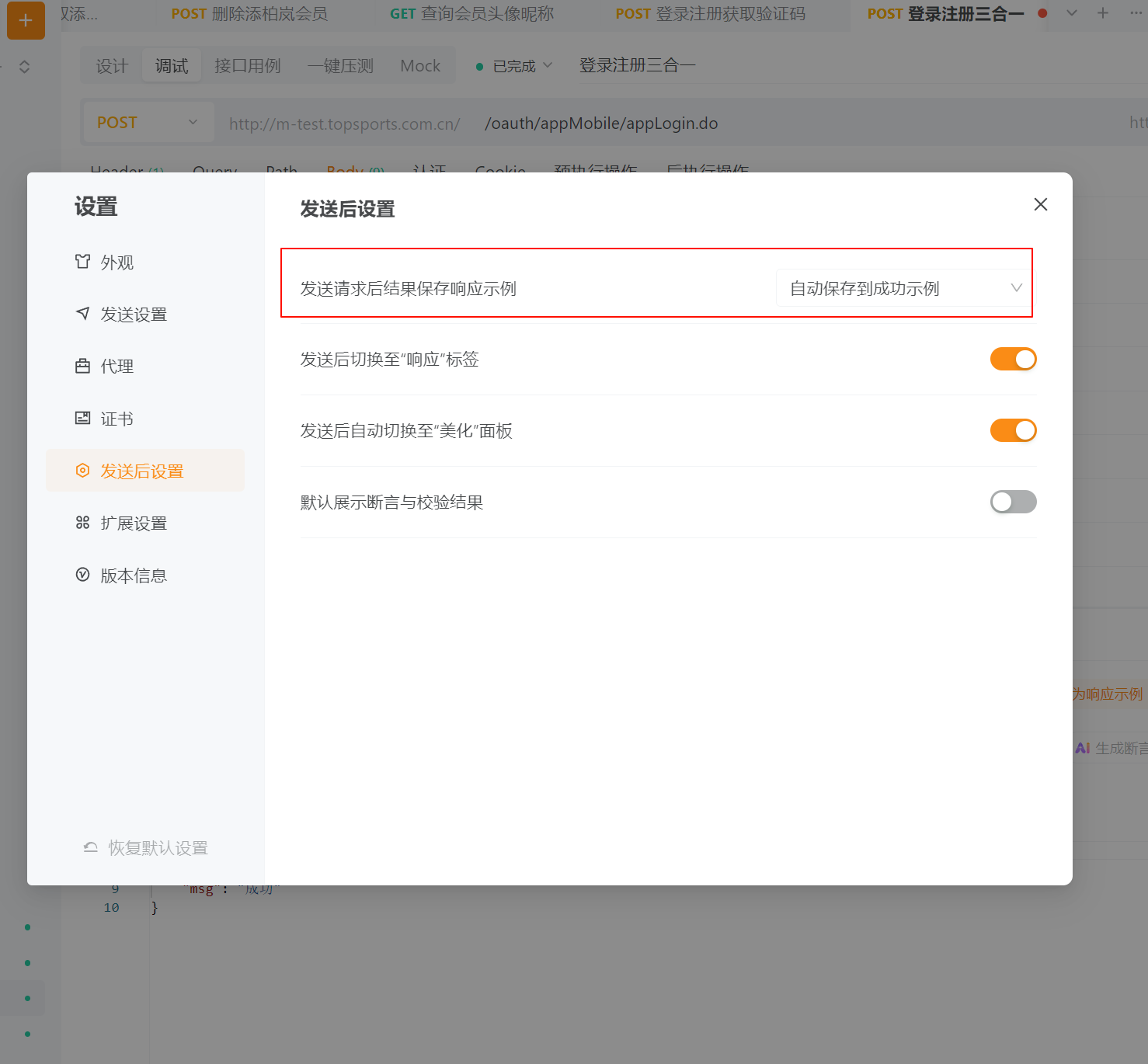Click the 版本信息 version icon
This screenshot has height=1064, width=1148.
click(x=82, y=575)
